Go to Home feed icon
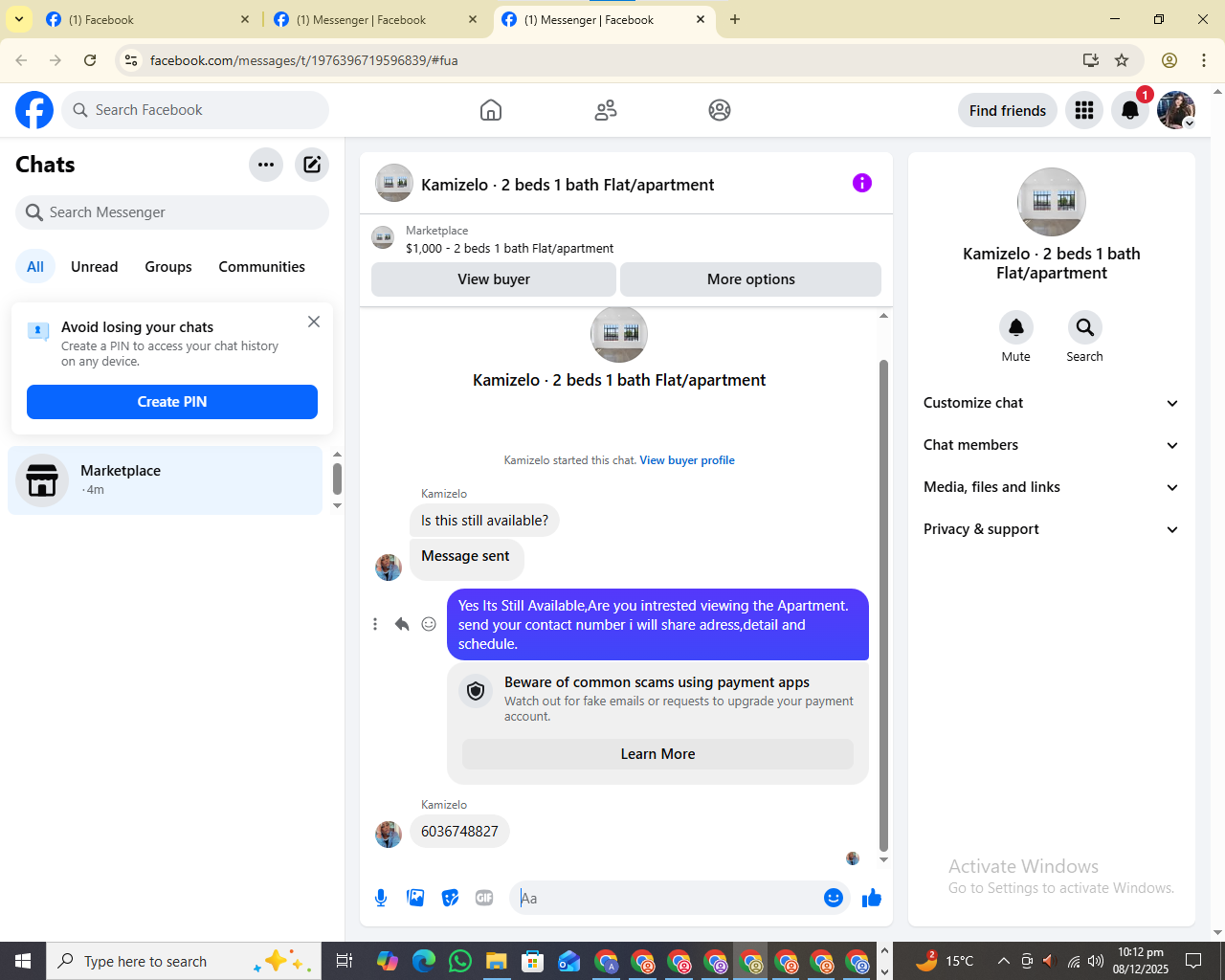 [491, 110]
